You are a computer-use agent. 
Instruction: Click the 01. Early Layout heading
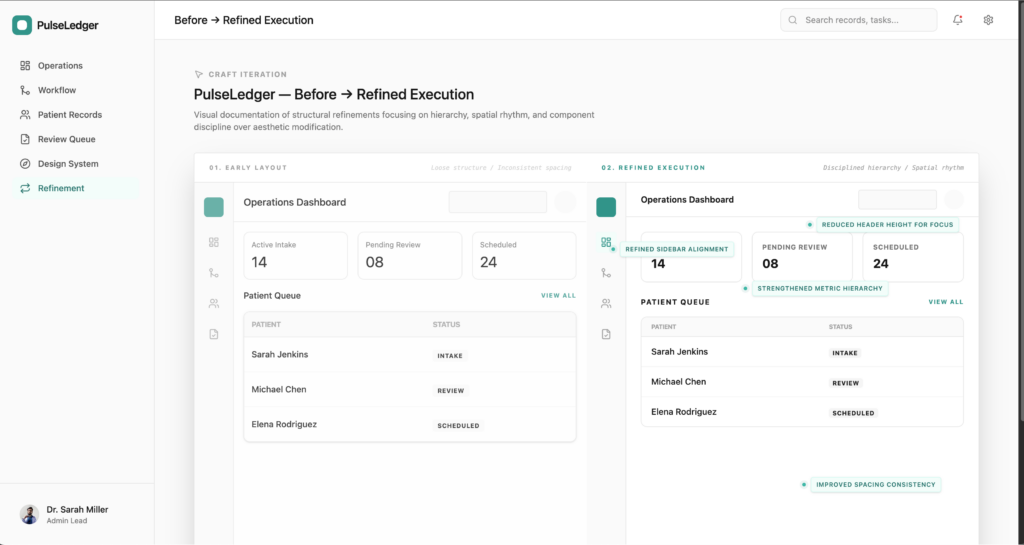click(248, 168)
